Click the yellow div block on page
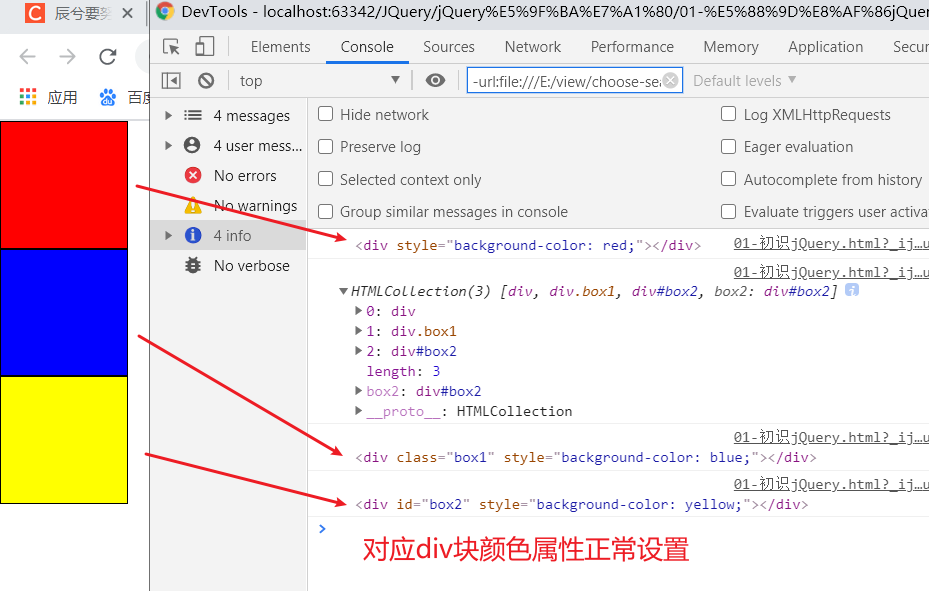The width and height of the screenshot is (929, 591). (64, 440)
